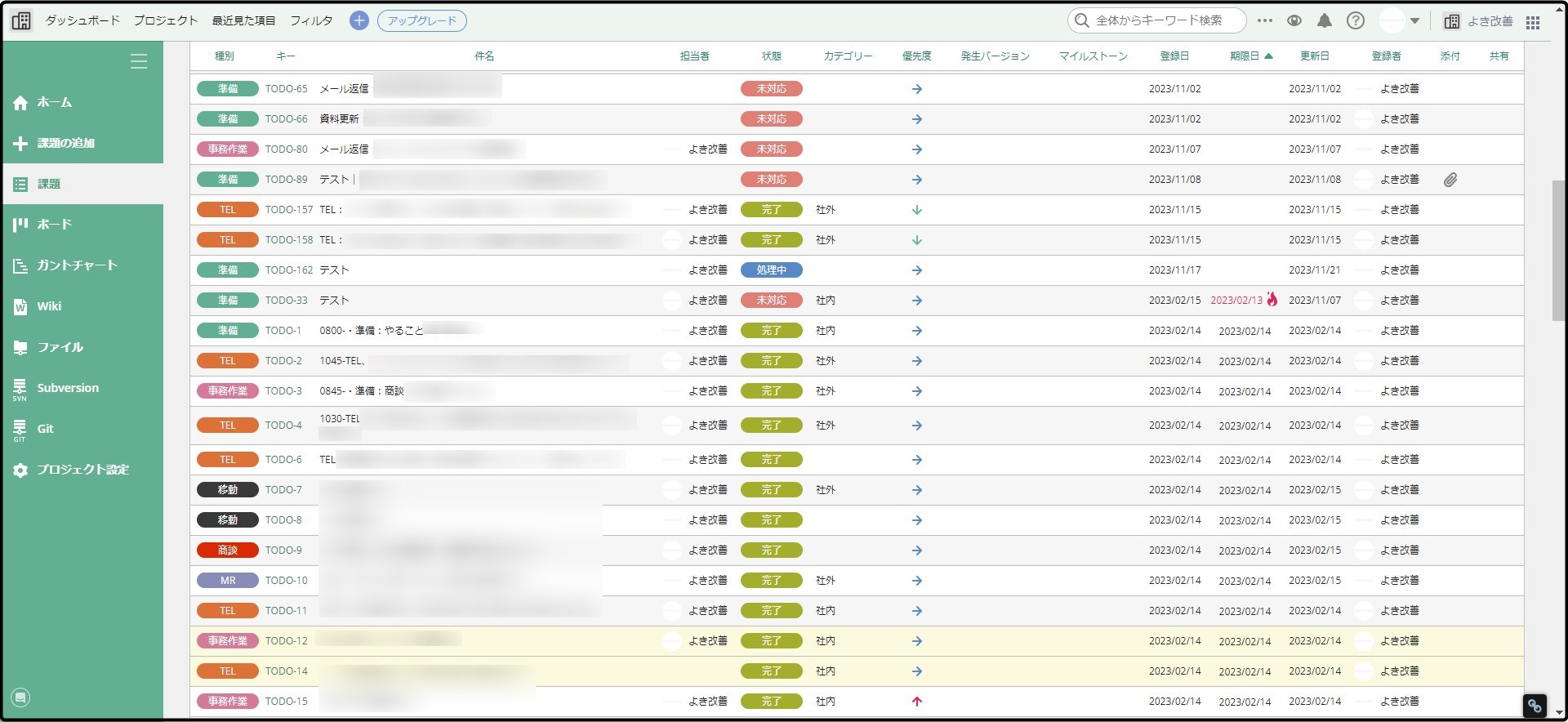Open help question mark icon
Image resolution: width=1568 pixels, height=722 pixels.
tap(1356, 21)
